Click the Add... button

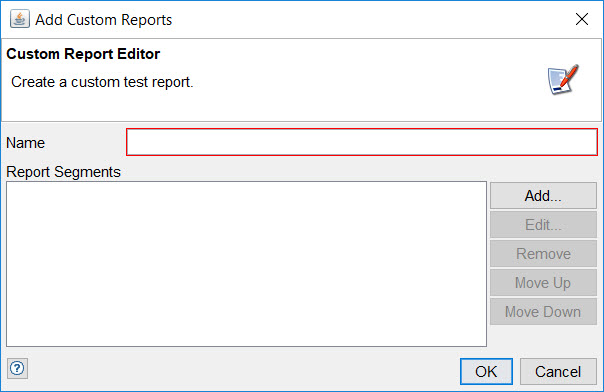coord(543,196)
